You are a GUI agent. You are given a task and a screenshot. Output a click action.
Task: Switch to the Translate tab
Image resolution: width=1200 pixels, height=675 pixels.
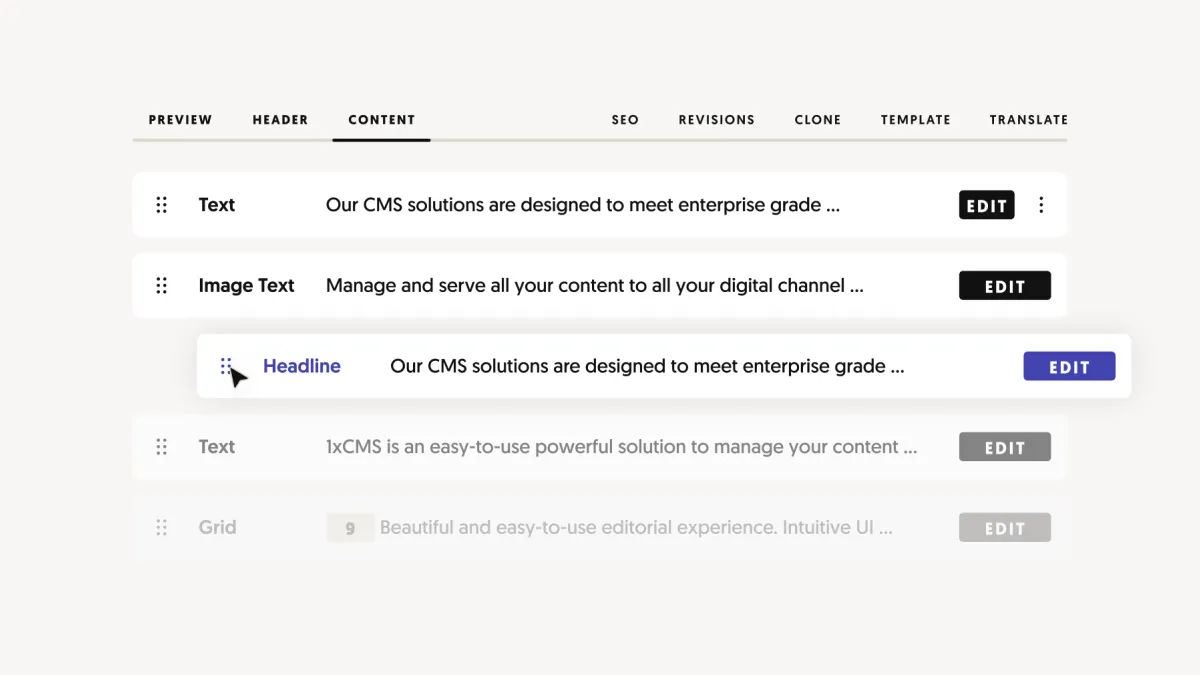click(1029, 120)
